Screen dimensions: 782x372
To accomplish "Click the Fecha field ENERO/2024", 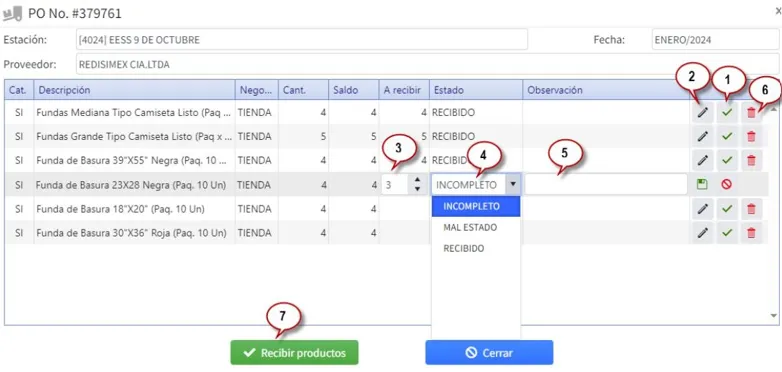I will (716, 39).
